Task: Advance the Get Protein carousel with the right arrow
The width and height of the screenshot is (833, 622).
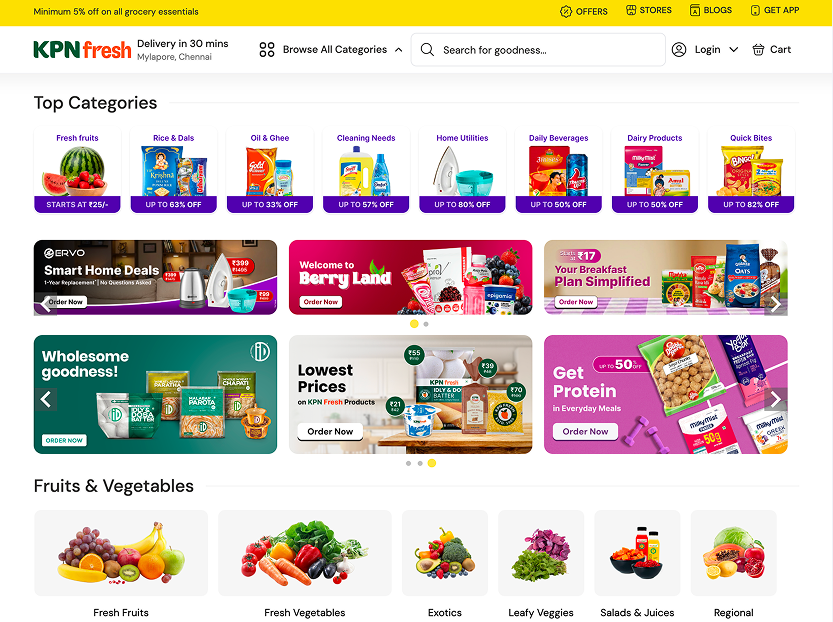Action: coord(776,399)
